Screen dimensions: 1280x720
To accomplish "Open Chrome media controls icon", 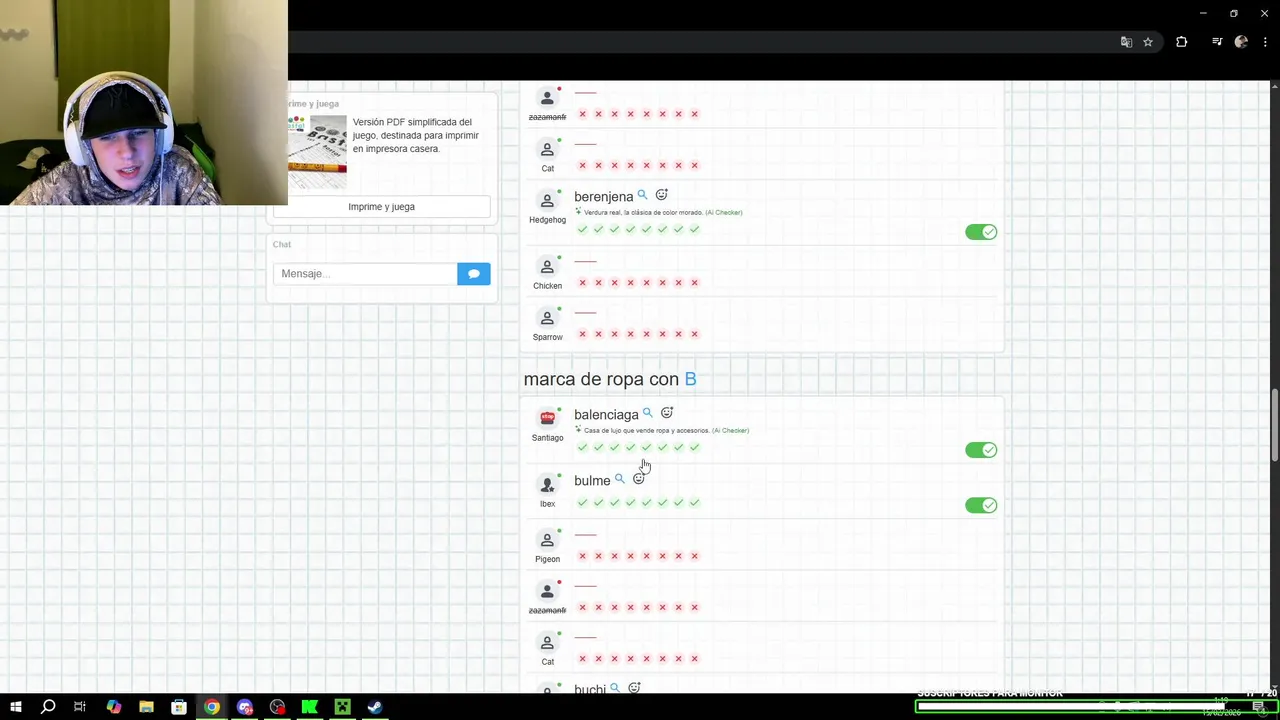I will pos(1217,42).
